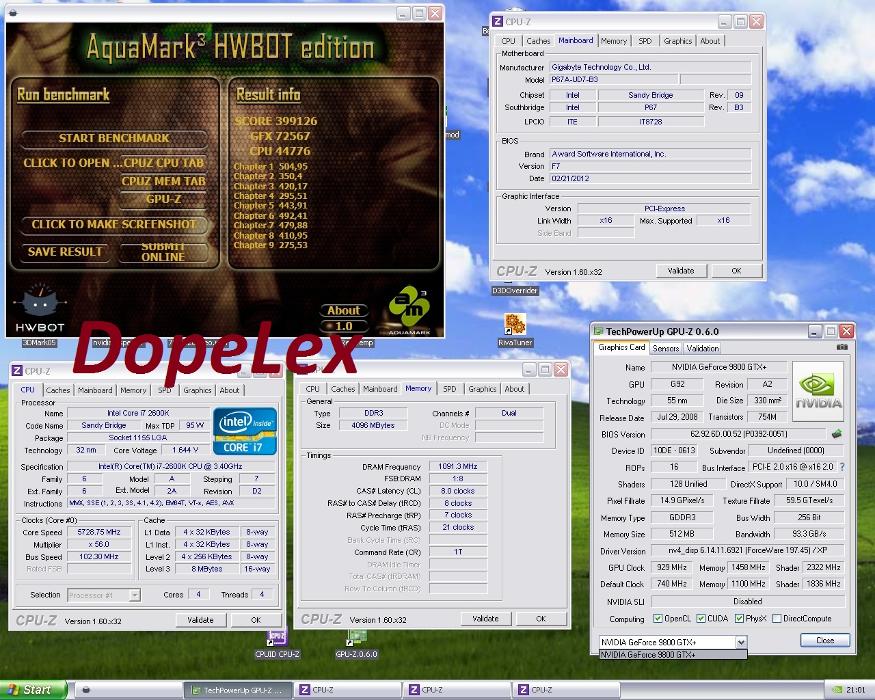Click the taskbar clock showing 21:01
The height and width of the screenshot is (700, 875).
coord(855,690)
